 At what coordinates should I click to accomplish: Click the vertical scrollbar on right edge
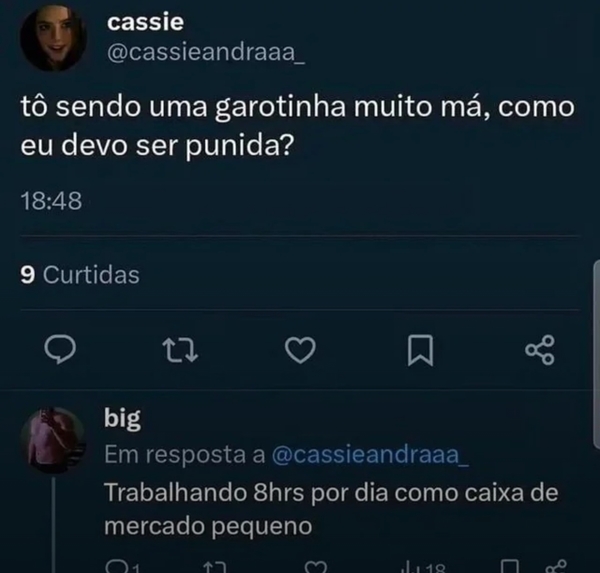(597, 354)
